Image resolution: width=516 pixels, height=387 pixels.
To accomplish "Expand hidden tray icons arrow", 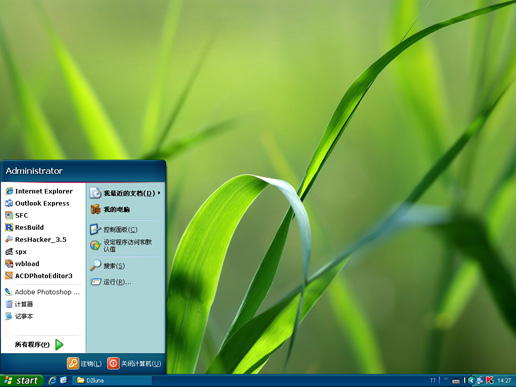I will pos(471,380).
